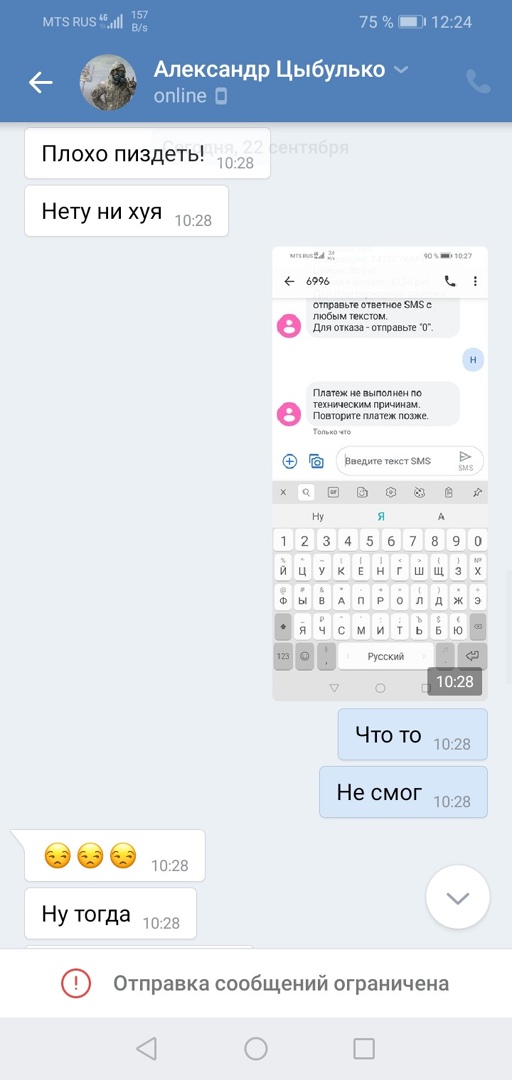
Task: Select the "Плохо пиздеть!" message bubble
Action: pyautogui.click(x=147, y=154)
